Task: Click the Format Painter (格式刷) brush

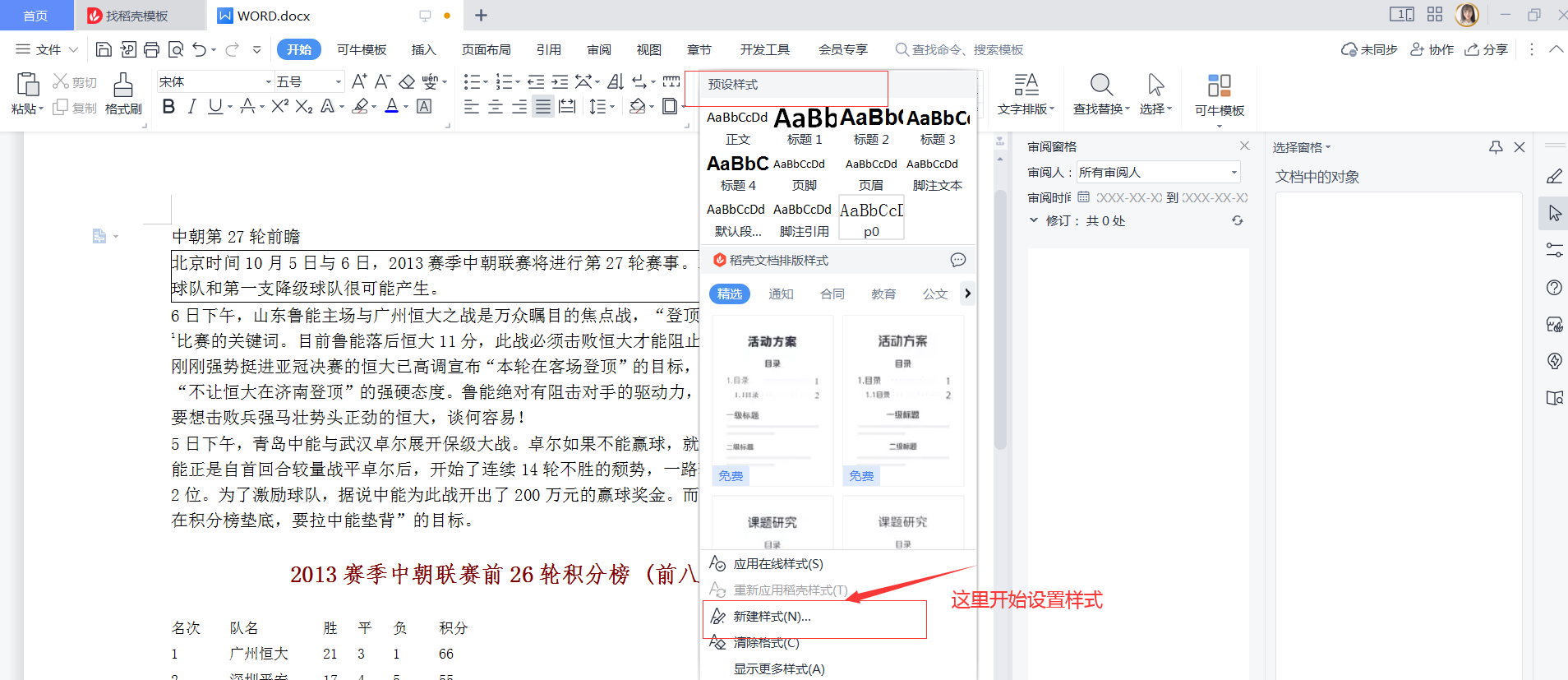Action: pos(123,85)
